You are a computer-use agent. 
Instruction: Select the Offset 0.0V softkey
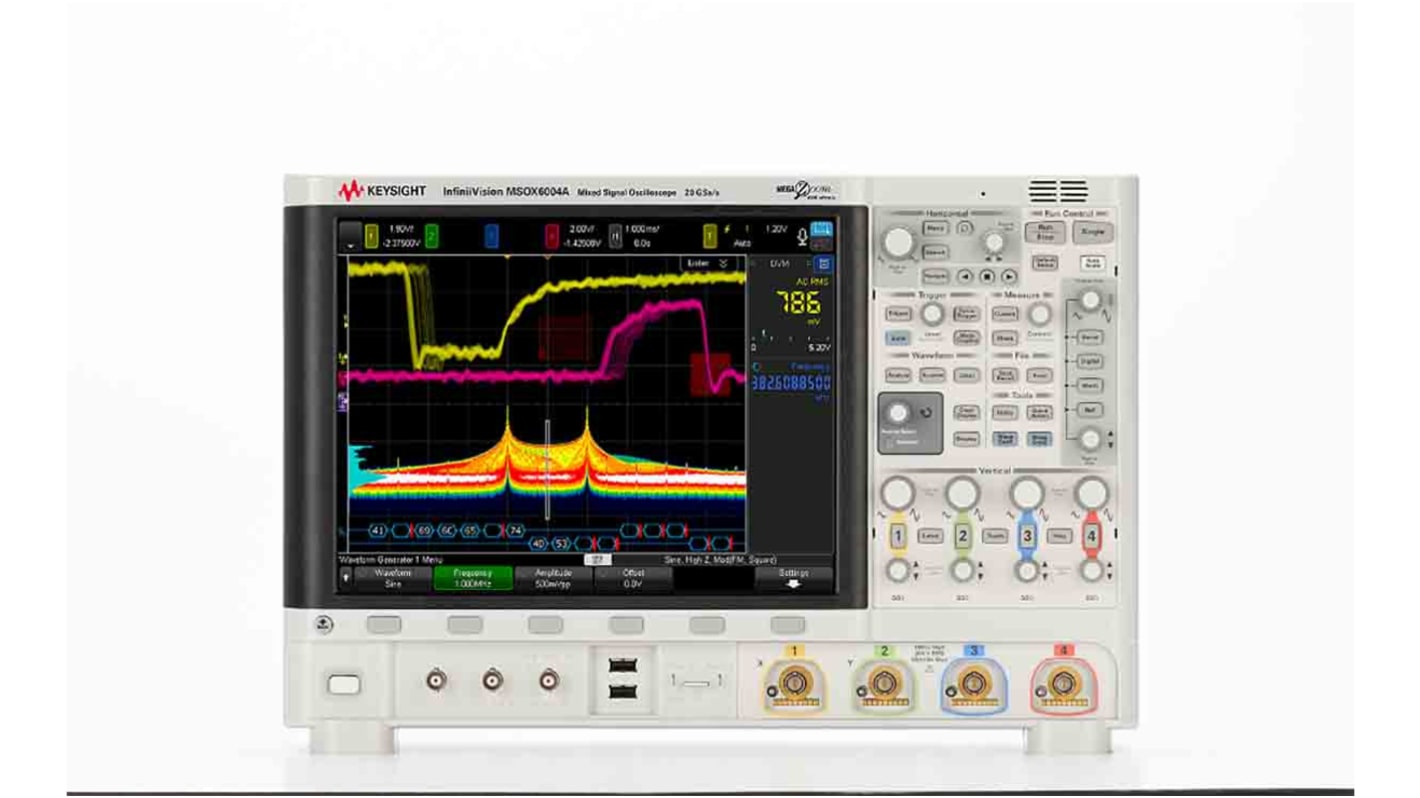pos(633,578)
